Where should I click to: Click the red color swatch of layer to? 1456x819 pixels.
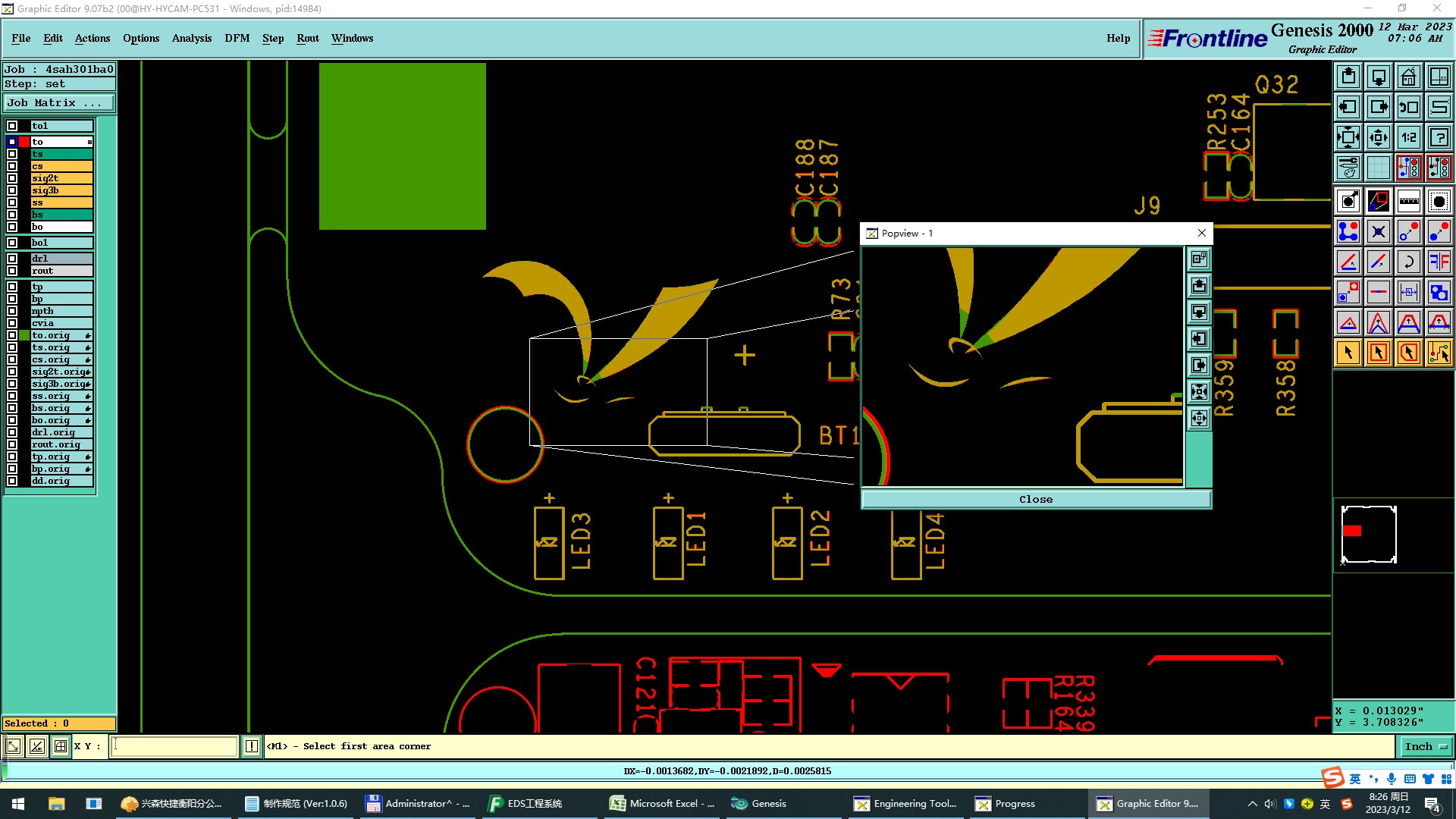click(x=24, y=142)
